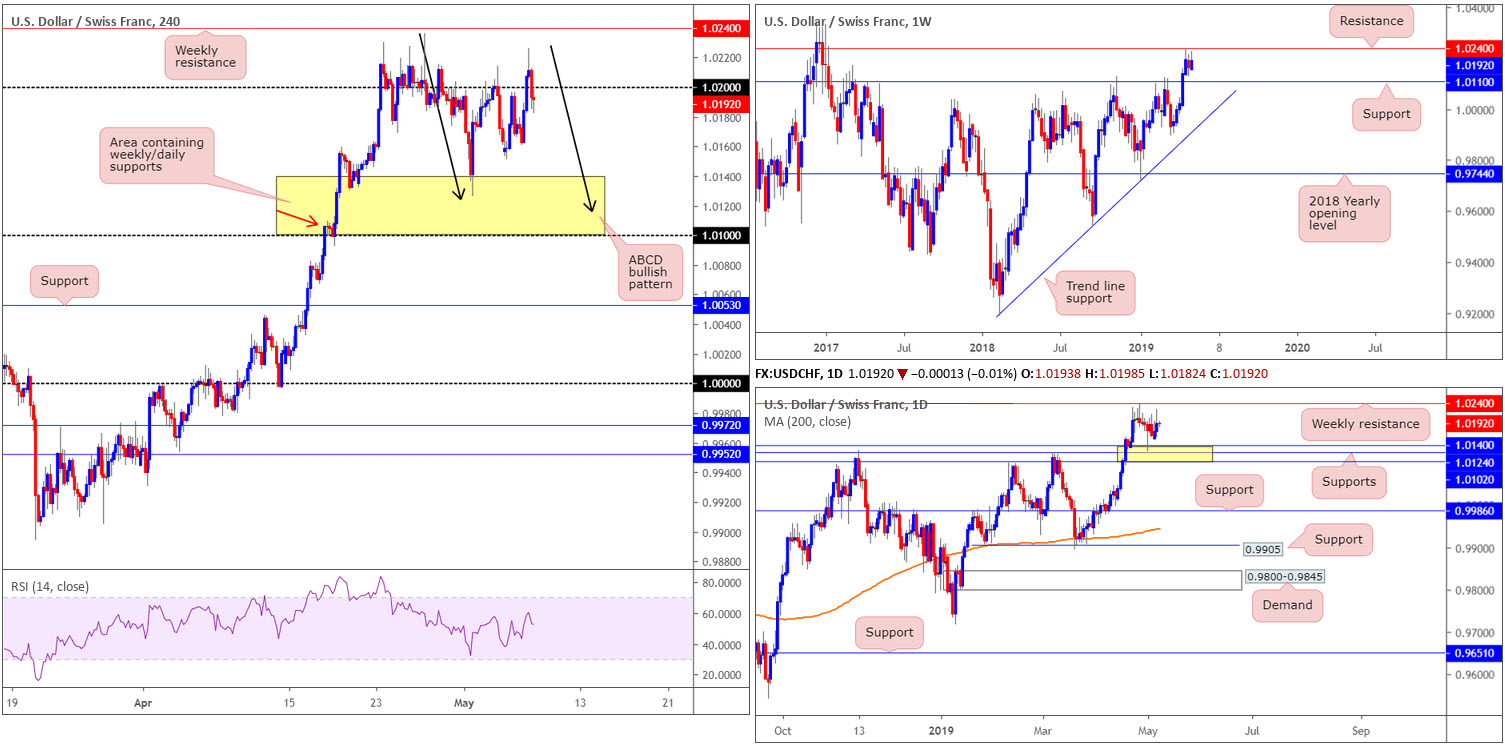Select the 'Supports' callout on the daily chart
The image size is (1505, 745).
click(1349, 482)
